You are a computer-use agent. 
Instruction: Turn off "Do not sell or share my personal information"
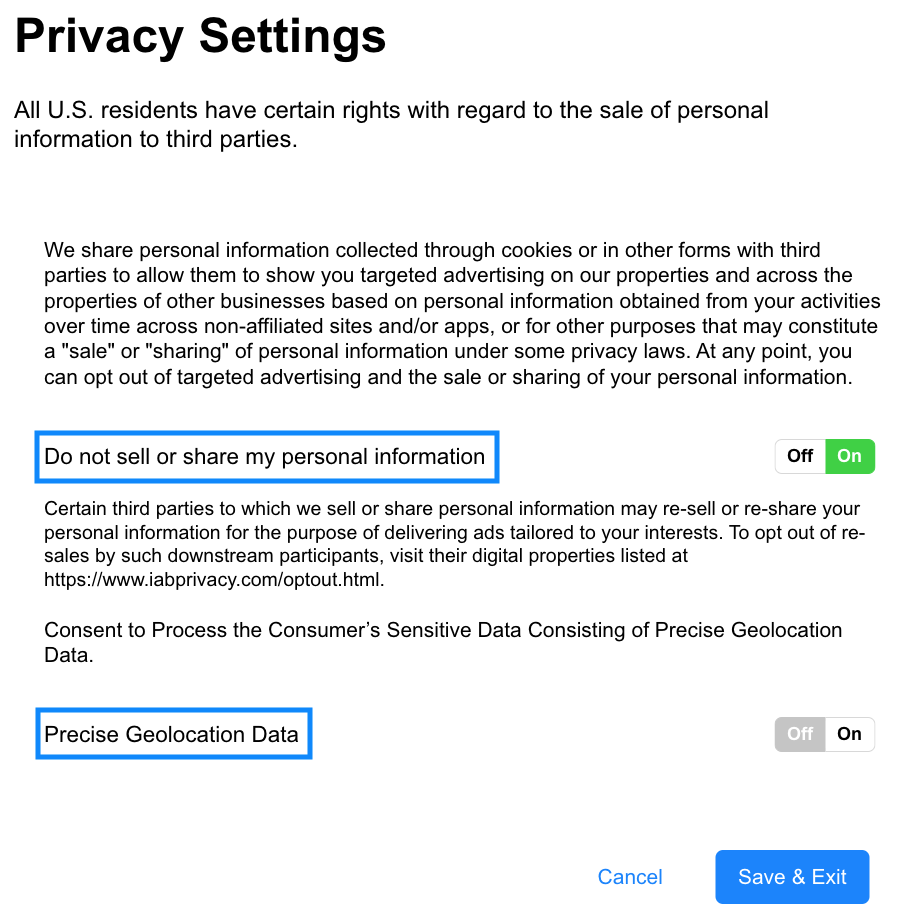(799, 456)
